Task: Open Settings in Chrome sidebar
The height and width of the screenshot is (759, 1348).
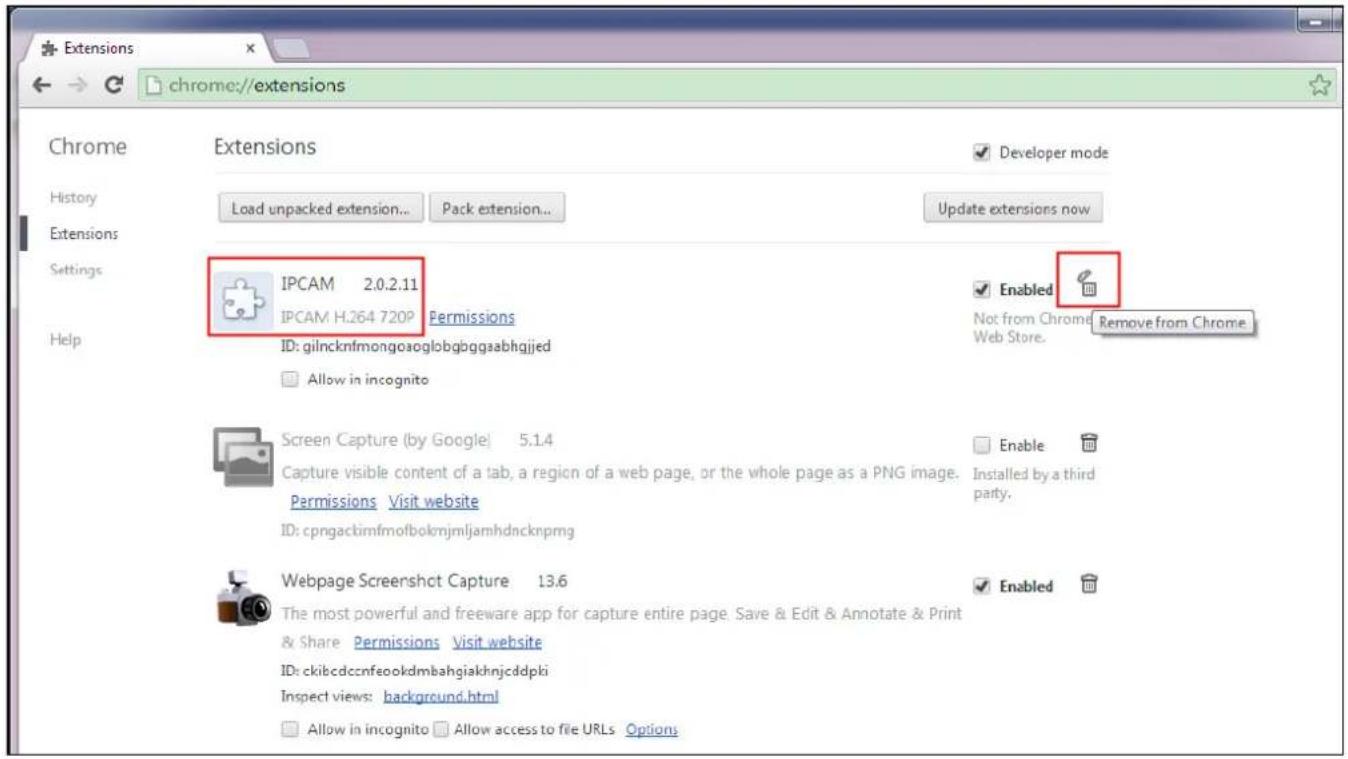Action: tap(76, 270)
